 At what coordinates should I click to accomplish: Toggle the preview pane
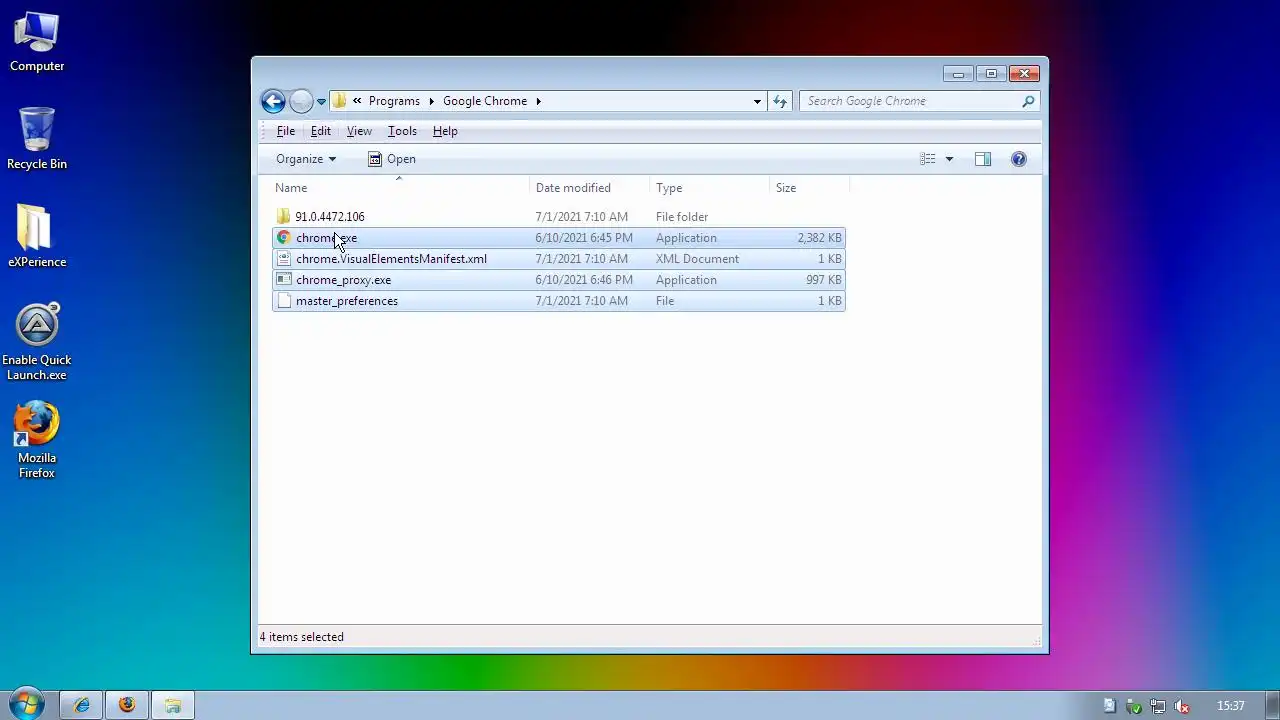coord(983,159)
